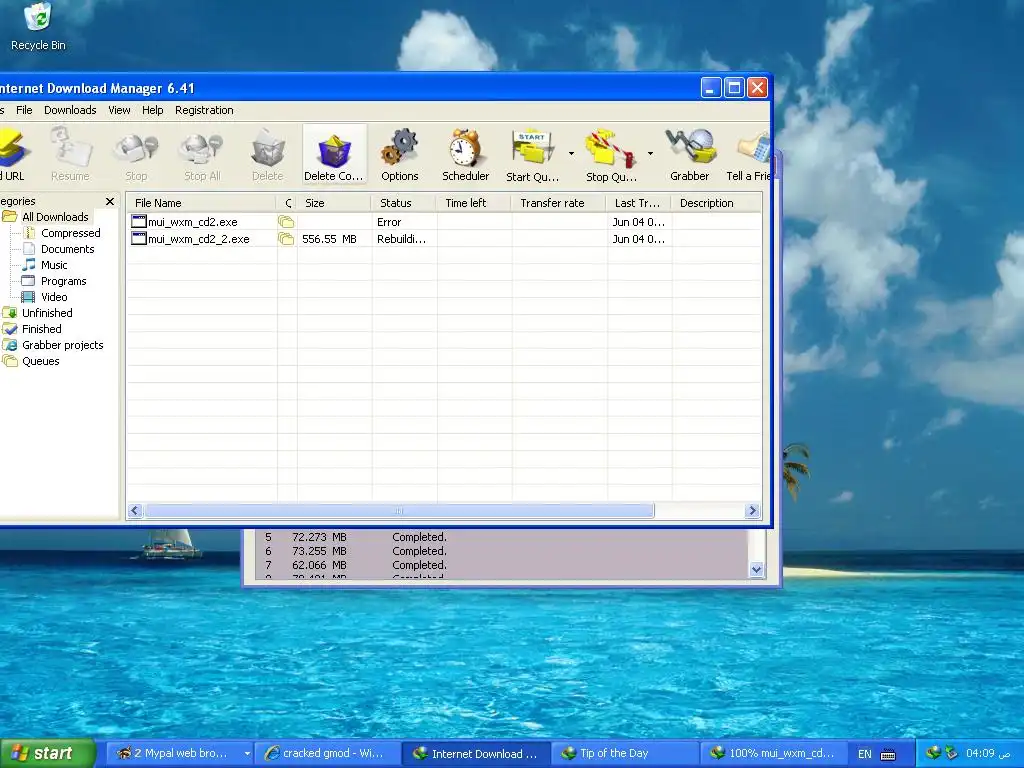This screenshot has width=1024, height=768.
Task: Switch to 100% mui_wxm_cd taskbar button
Action: (773, 754)
